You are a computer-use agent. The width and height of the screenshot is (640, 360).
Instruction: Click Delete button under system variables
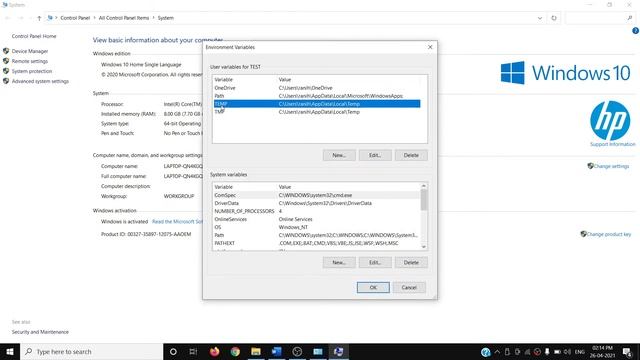point(411,262)
